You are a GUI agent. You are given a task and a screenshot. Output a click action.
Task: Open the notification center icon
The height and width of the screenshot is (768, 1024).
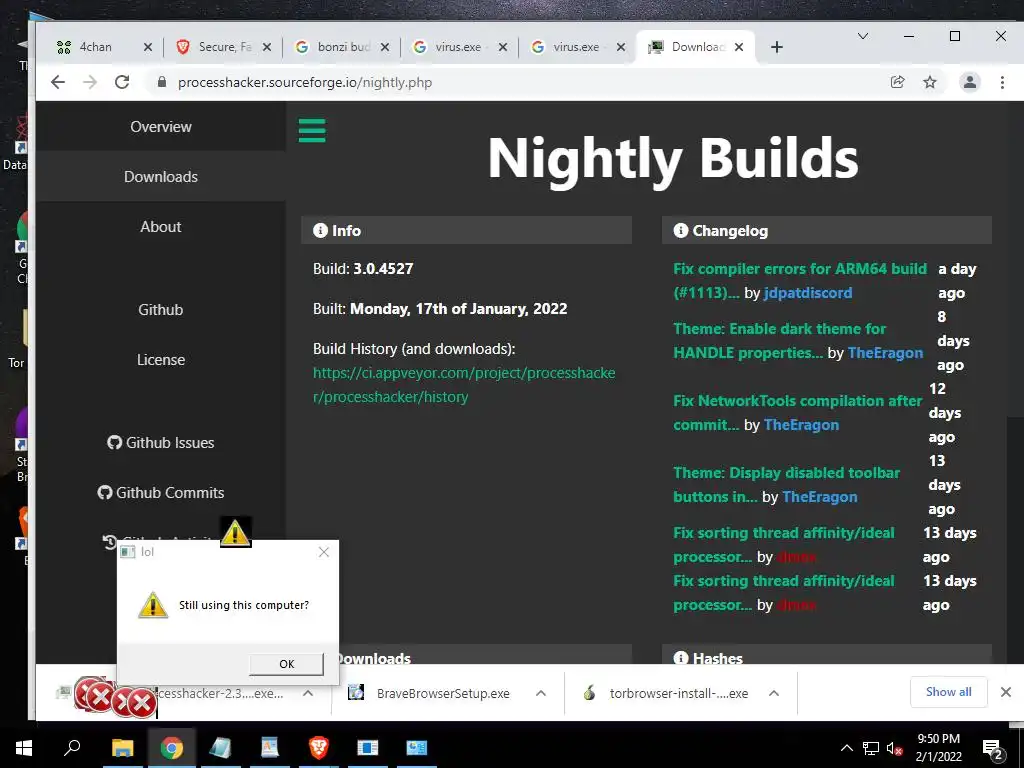(x=993, y=748)
